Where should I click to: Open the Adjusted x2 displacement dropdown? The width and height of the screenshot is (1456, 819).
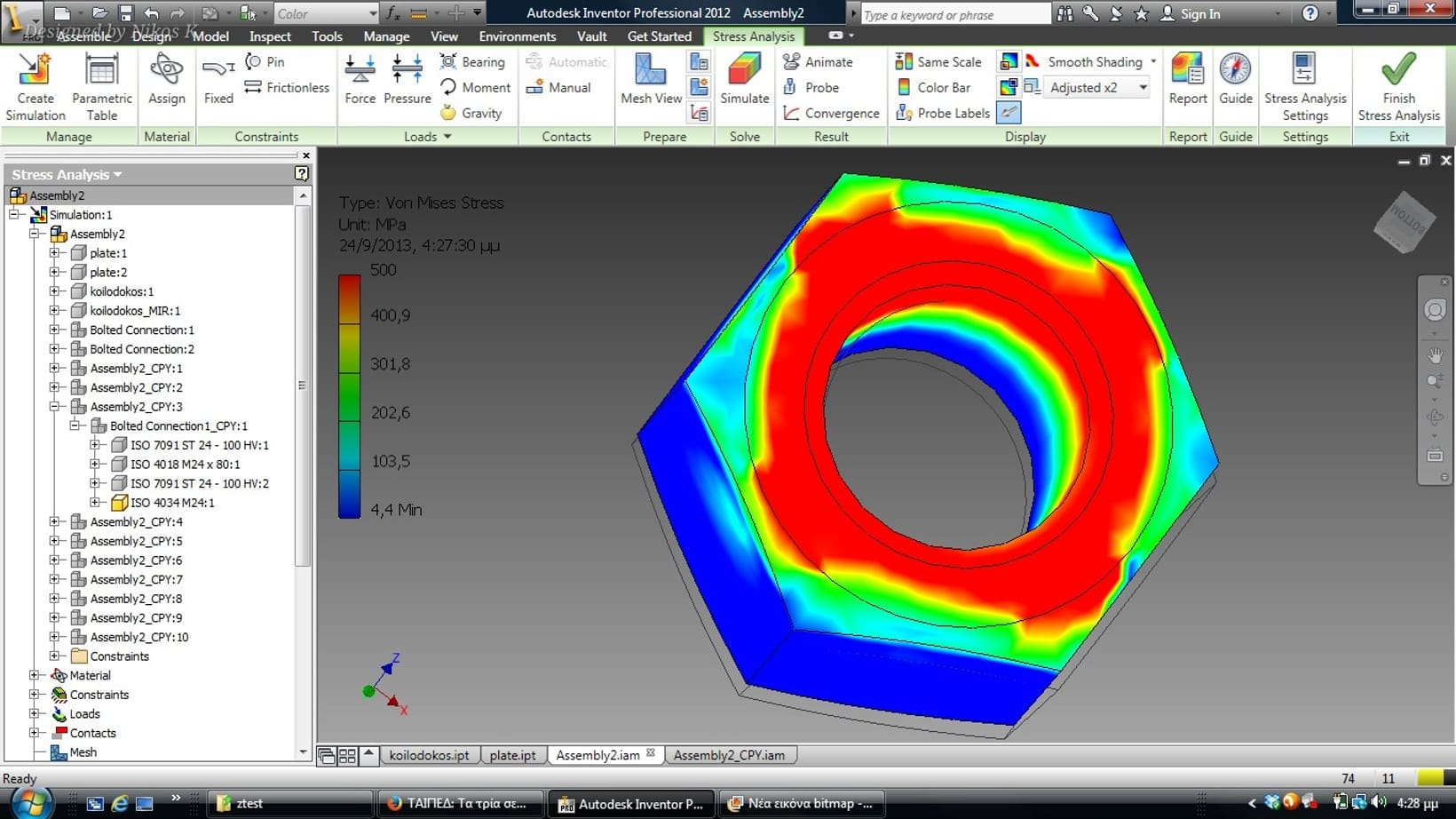click(1143, 87)
